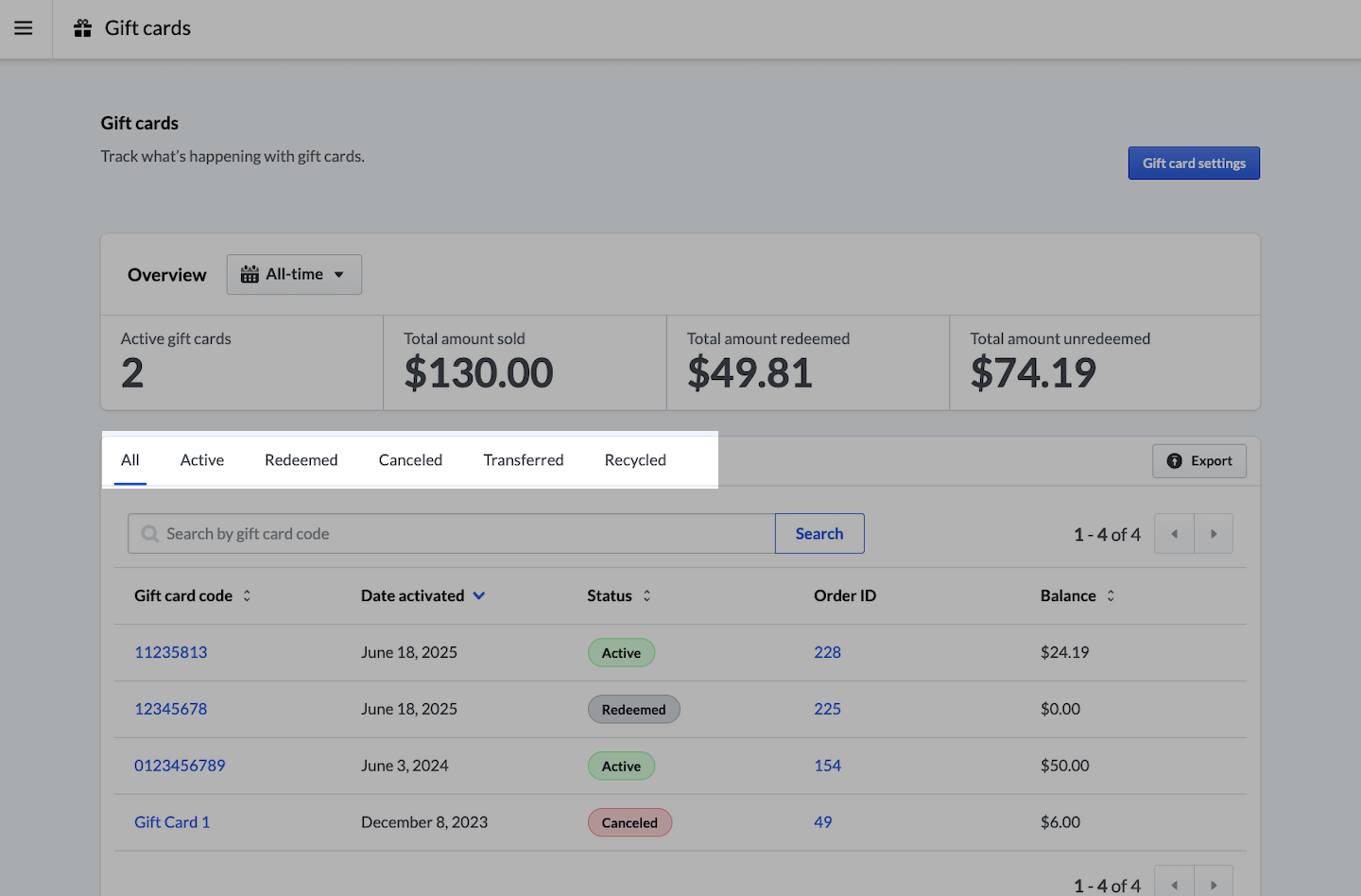Sort the table by Status
This screenshot has width=1361, height=896.
646,595
